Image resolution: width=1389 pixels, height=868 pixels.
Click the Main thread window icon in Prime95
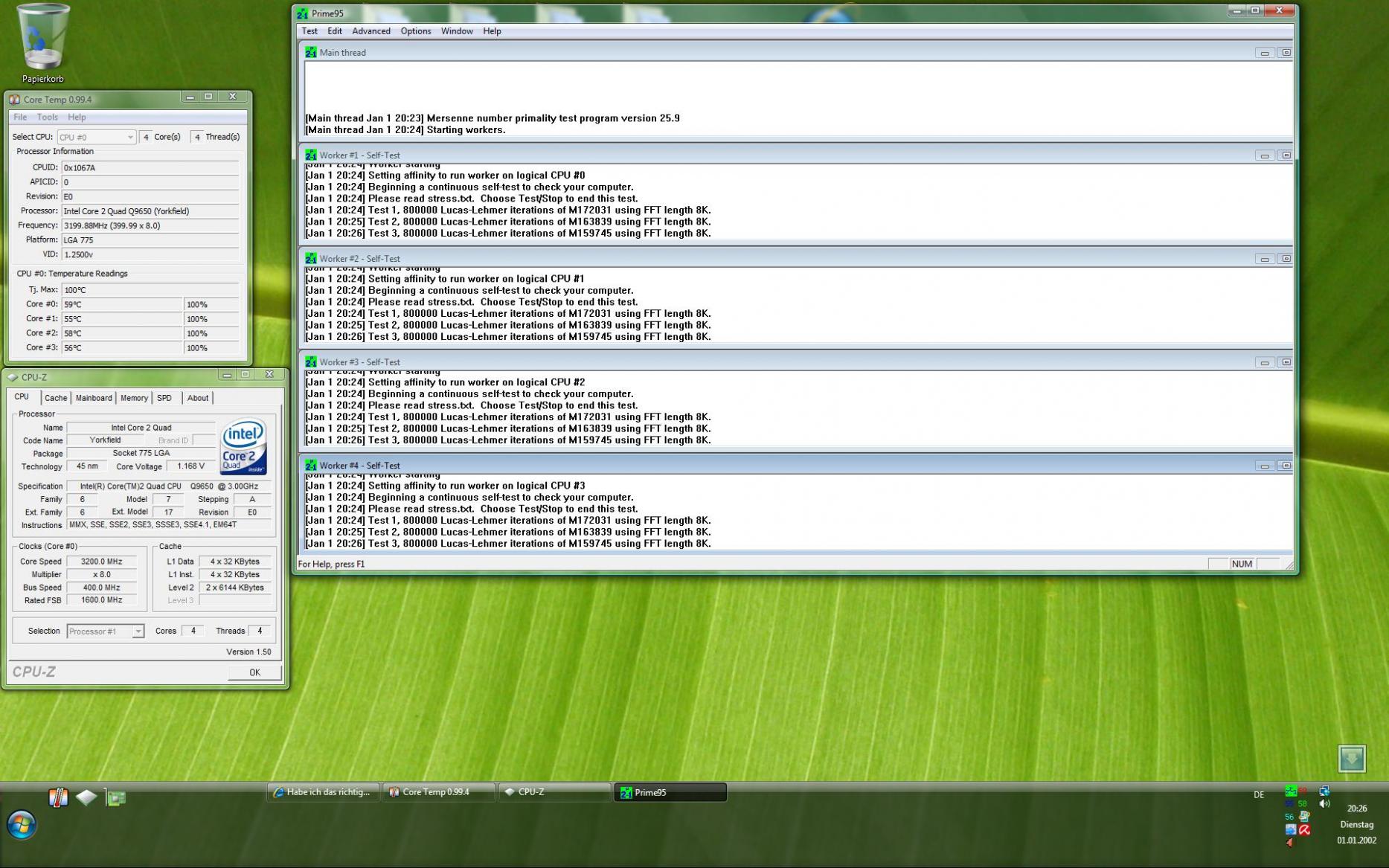pos(311,52)
